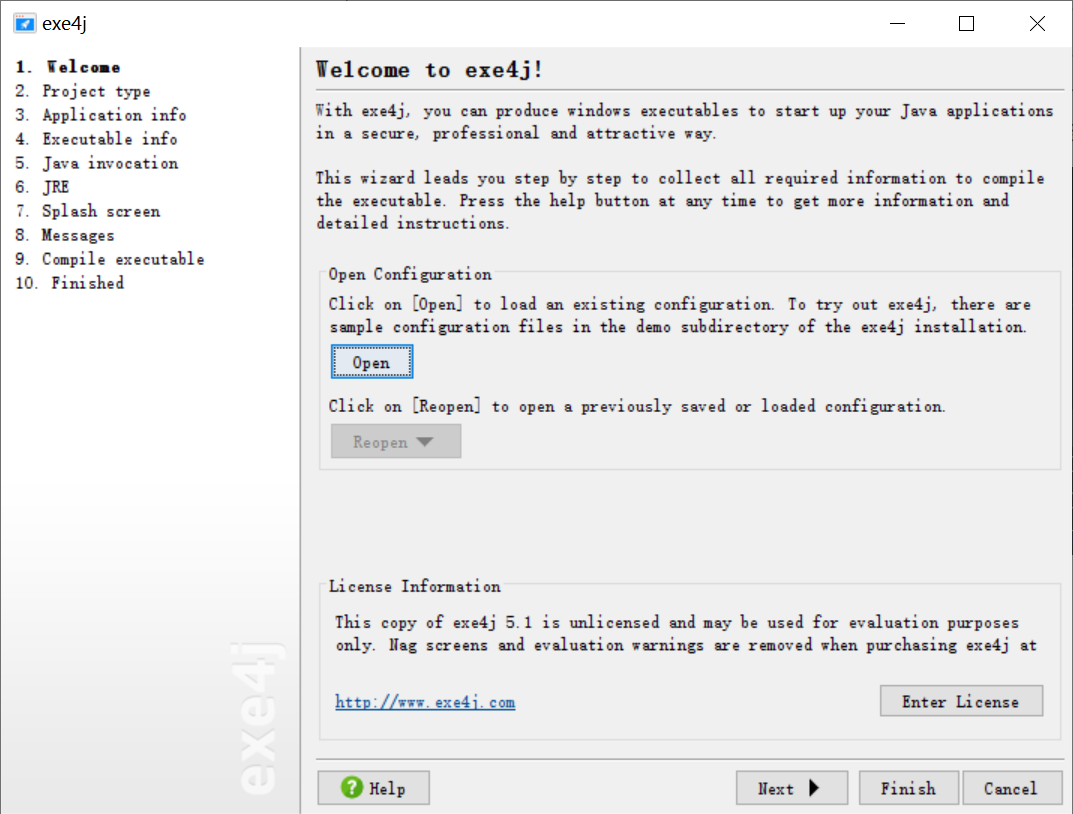Click the Finish button

pos(909,788)
